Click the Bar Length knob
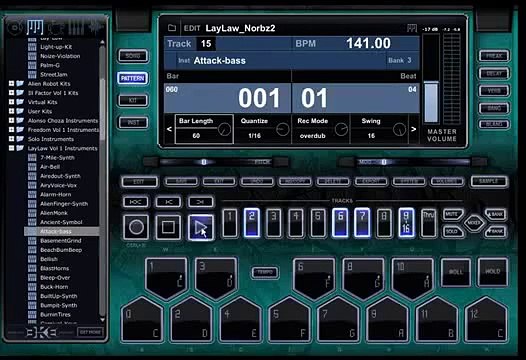The height and width of the screenshot is (360, 526). (224, 130)
